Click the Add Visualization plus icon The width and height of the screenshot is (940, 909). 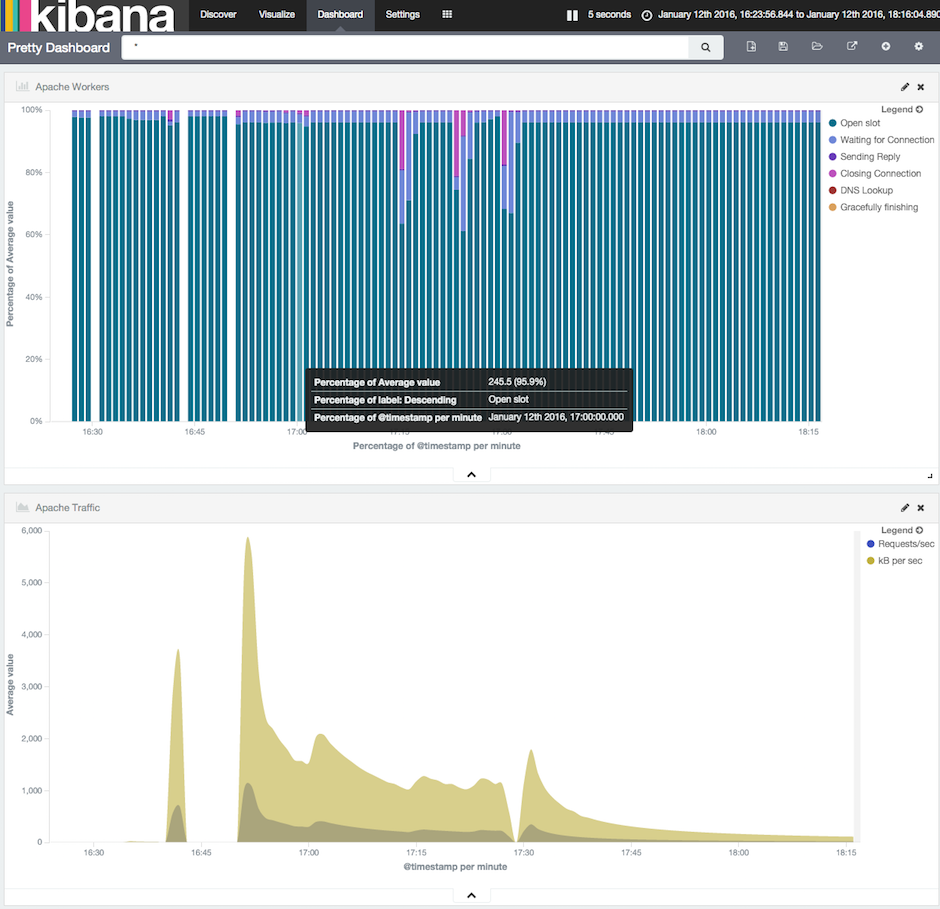pyautogui.click(x=885, y=47)
